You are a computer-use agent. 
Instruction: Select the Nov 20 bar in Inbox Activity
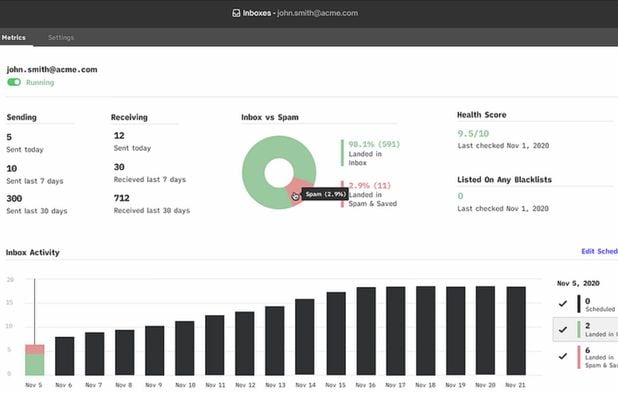(485, 331)
